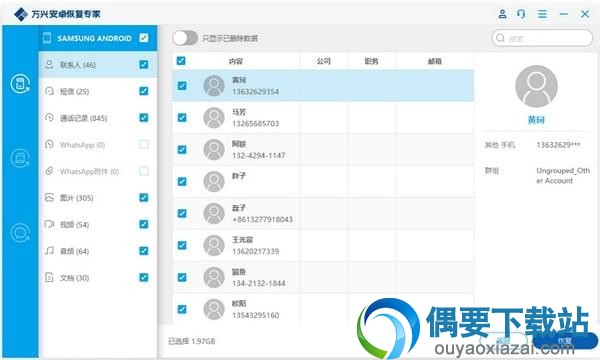Click the contacts (46) person icon
This screenshot has width=600, height=360.
tap(49, 64)
